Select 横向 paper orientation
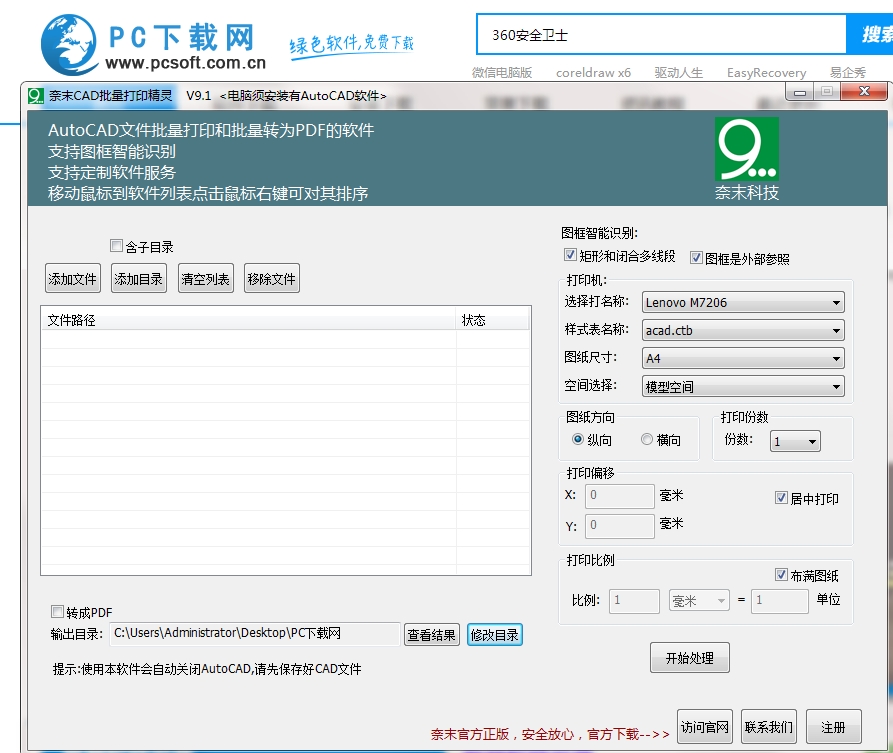 coord(647,439)
